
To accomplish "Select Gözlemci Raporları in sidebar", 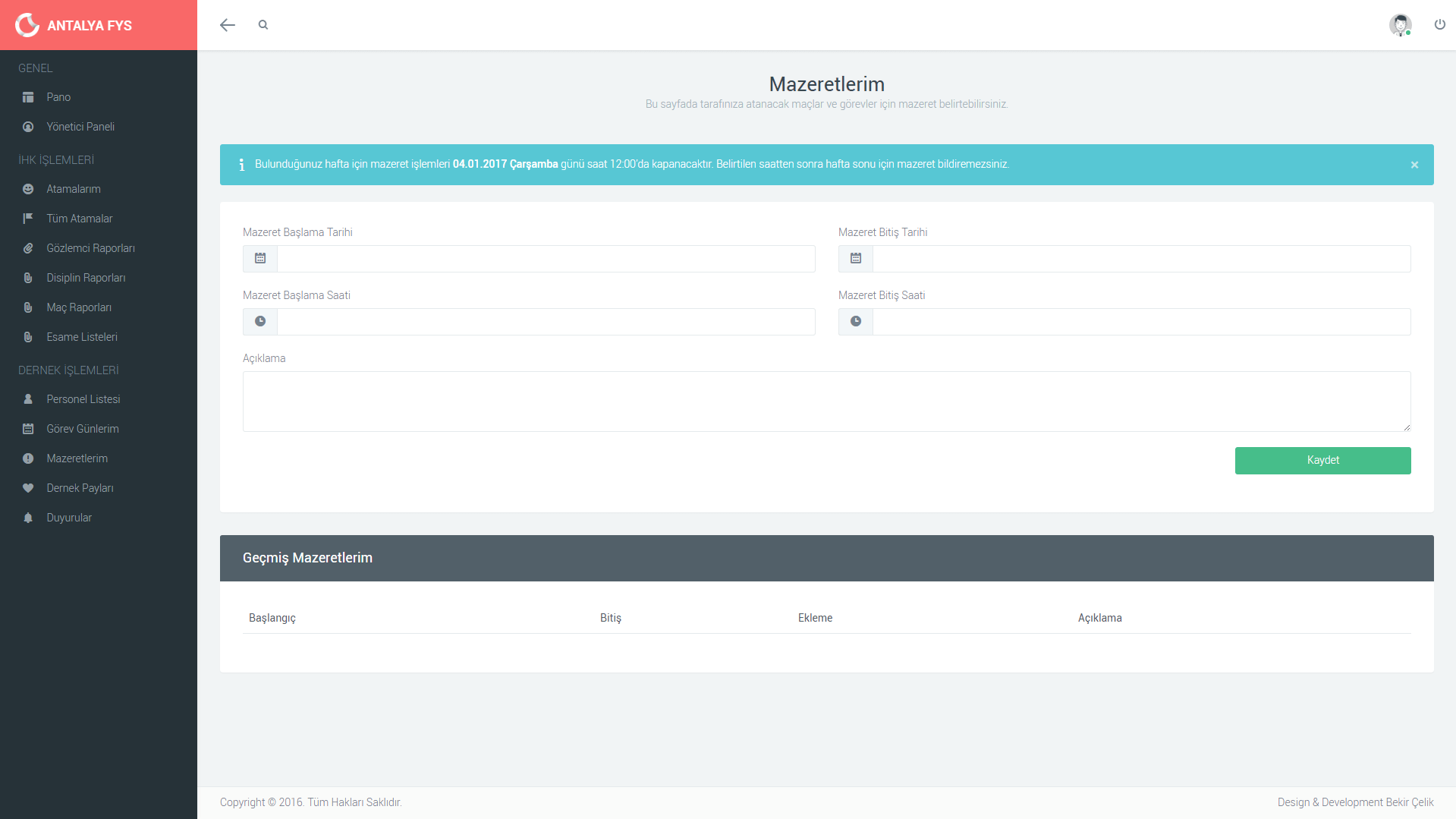I will click(90, 248).
